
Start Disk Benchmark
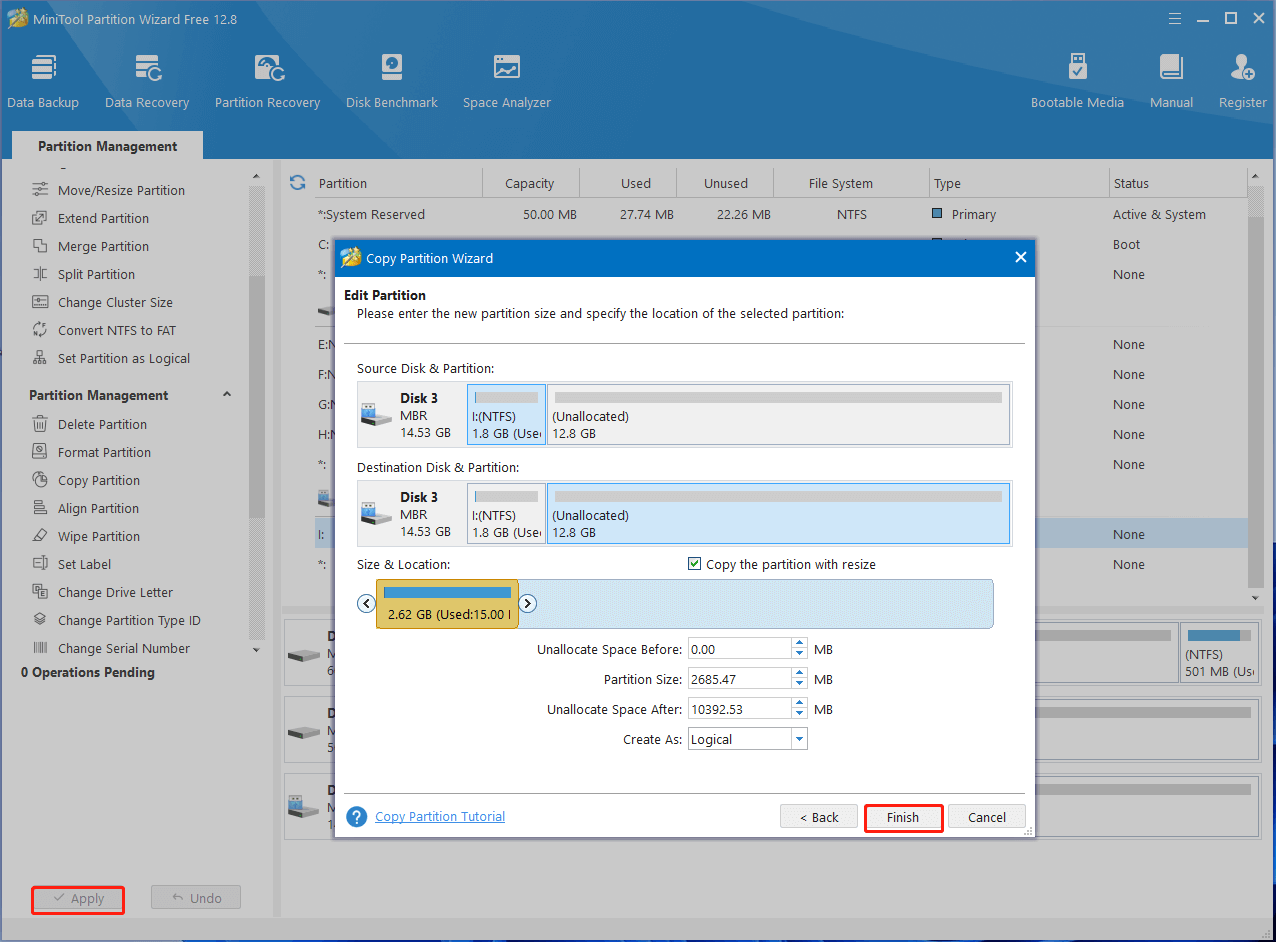tap(391, 81)
